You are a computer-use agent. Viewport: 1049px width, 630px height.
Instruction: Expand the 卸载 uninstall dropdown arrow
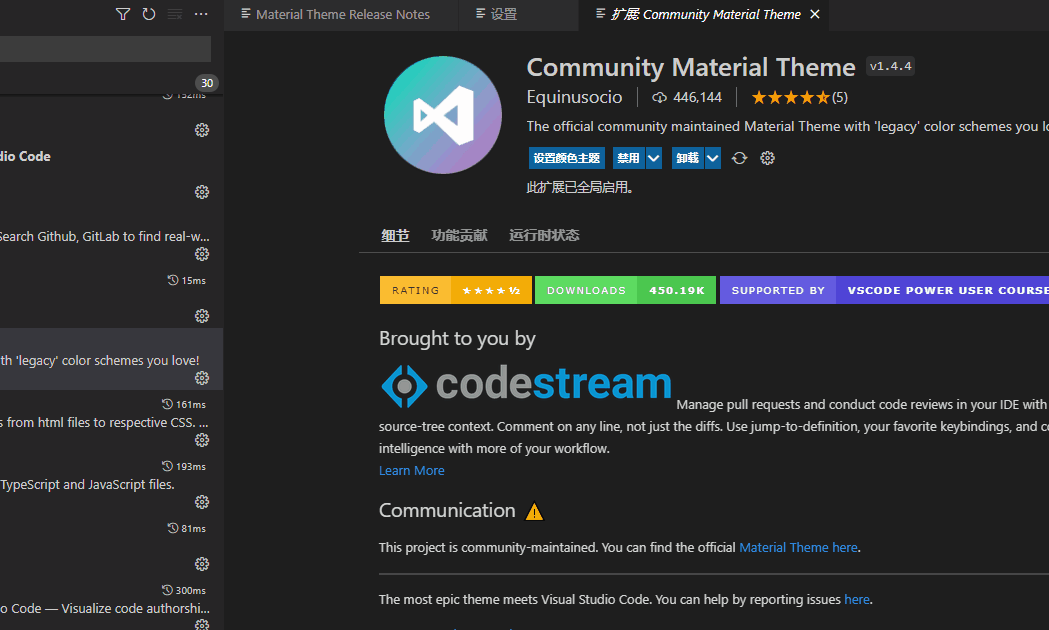tap(712, 158)
